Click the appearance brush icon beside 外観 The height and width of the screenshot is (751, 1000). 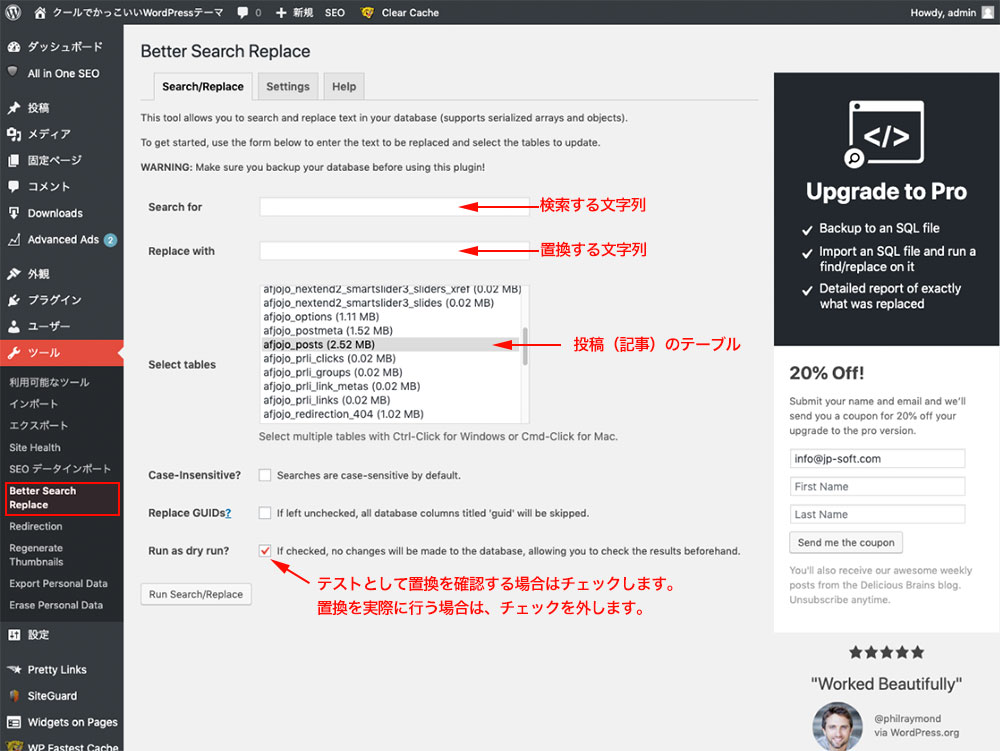[x=13, y=273]
